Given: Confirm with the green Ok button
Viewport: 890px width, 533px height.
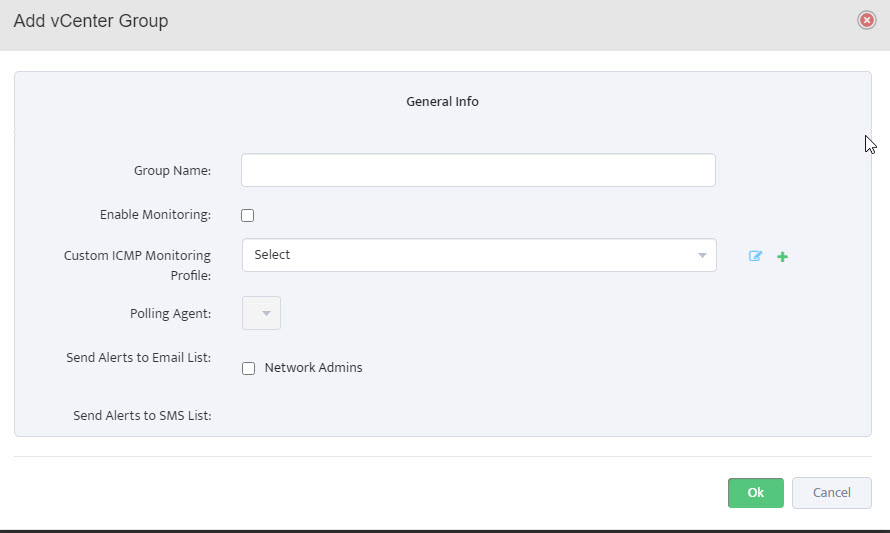Looking at the screenshot, I should point(755,493).
